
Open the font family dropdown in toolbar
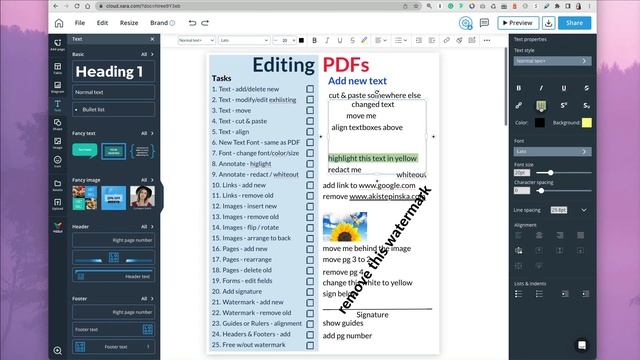tap(244, 40)
